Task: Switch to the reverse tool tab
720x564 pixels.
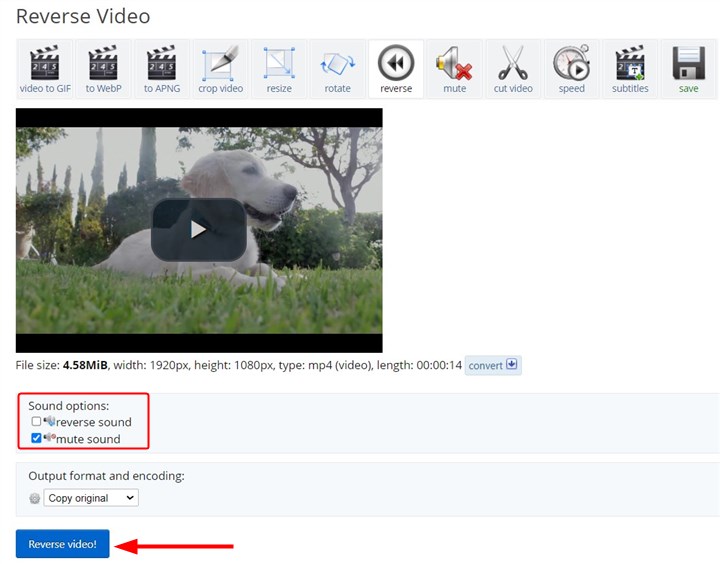Action: [396, 69]
